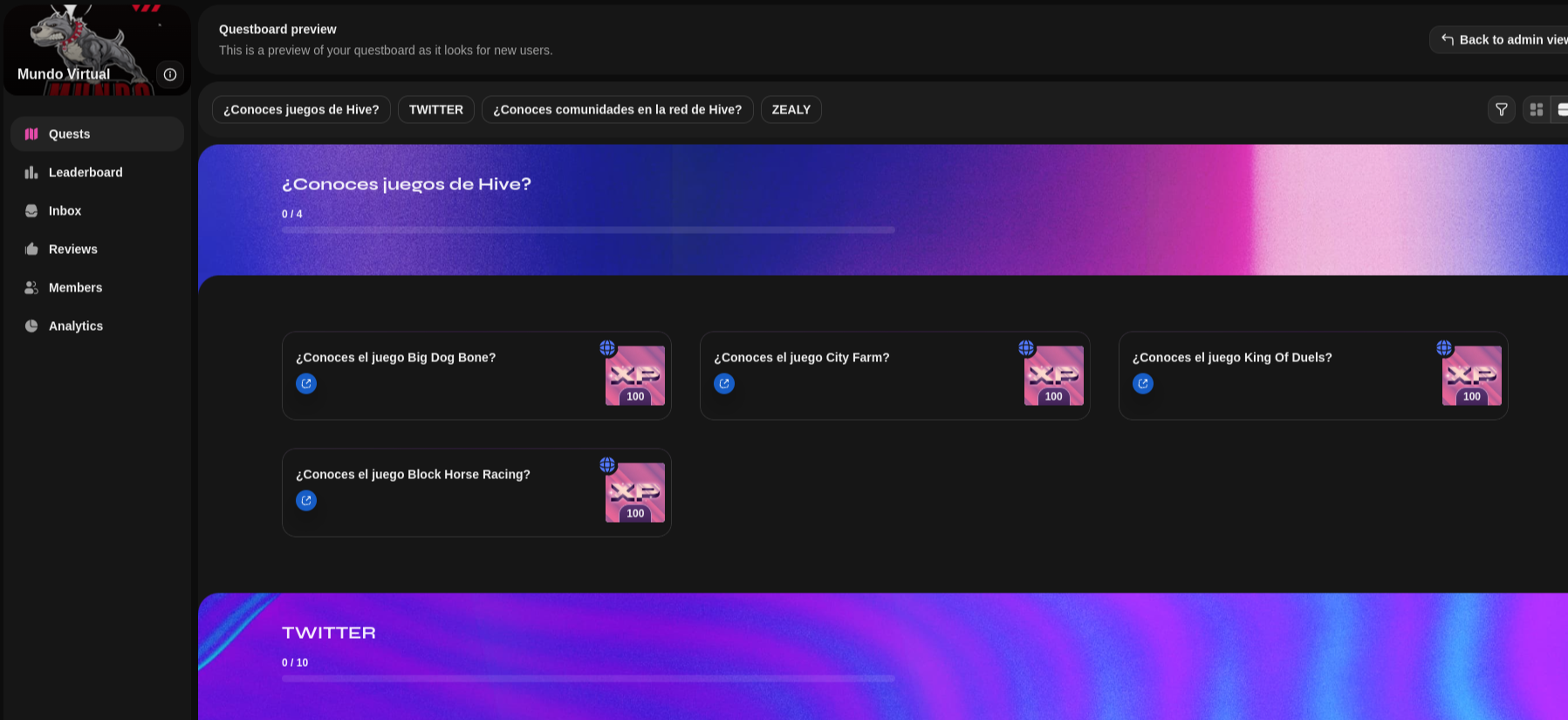Click the Reviews thumbs-up icon
Image resolution: width=1568 pixels, height=720 pixels.
pyautogui.click(x=31, y=249)
